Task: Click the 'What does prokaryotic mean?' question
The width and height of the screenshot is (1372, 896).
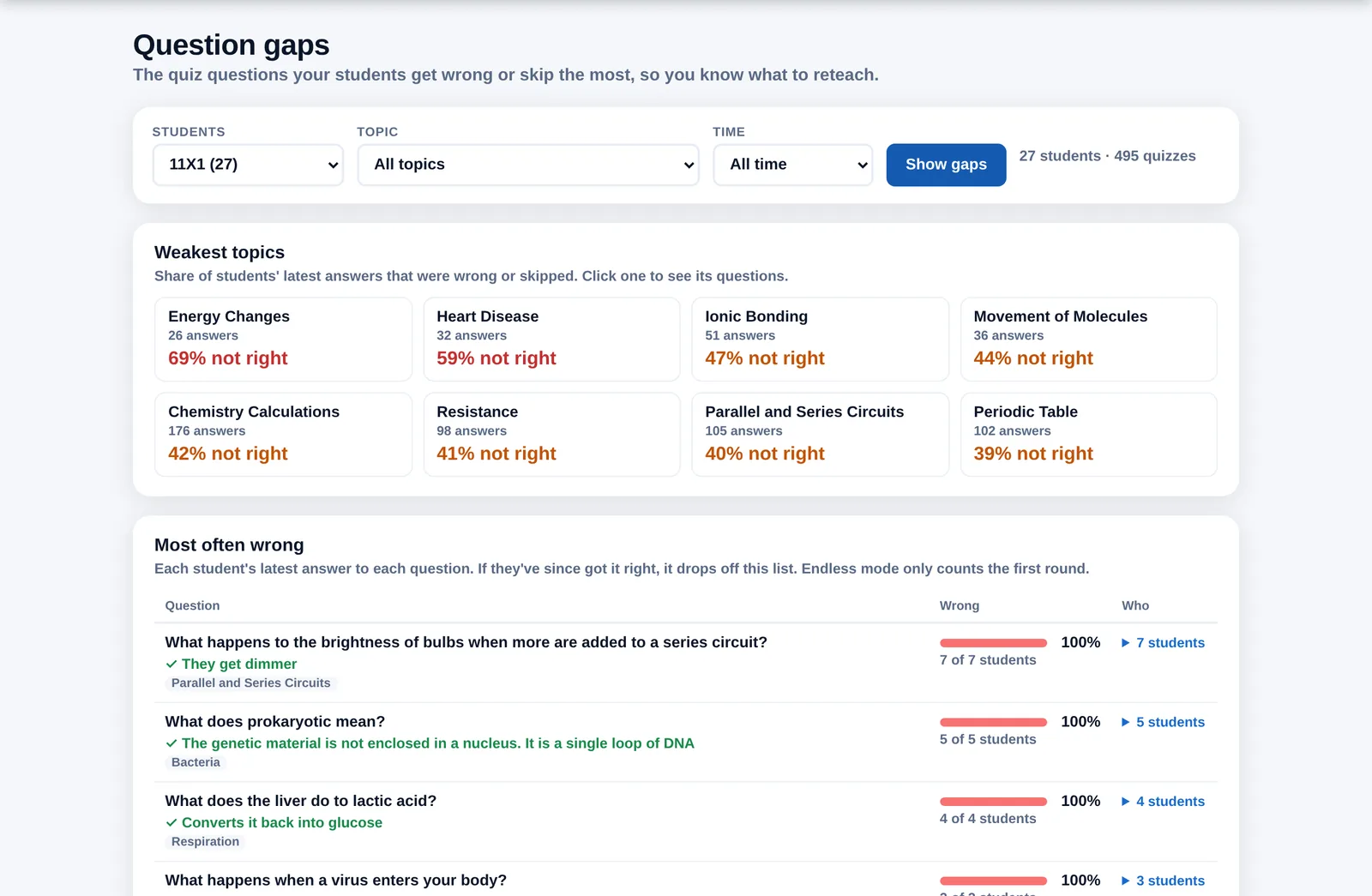Action: 275,722
